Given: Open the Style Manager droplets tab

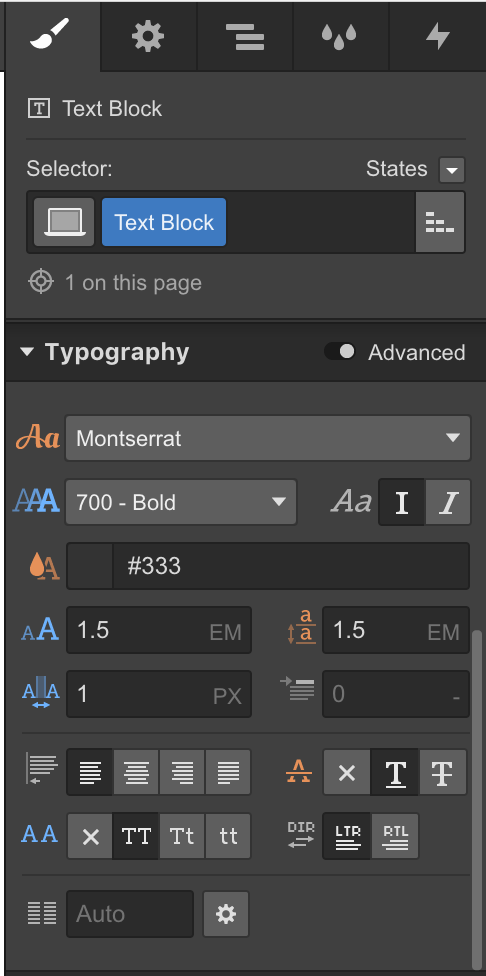Looking at the screenshot, I should 340,36.
